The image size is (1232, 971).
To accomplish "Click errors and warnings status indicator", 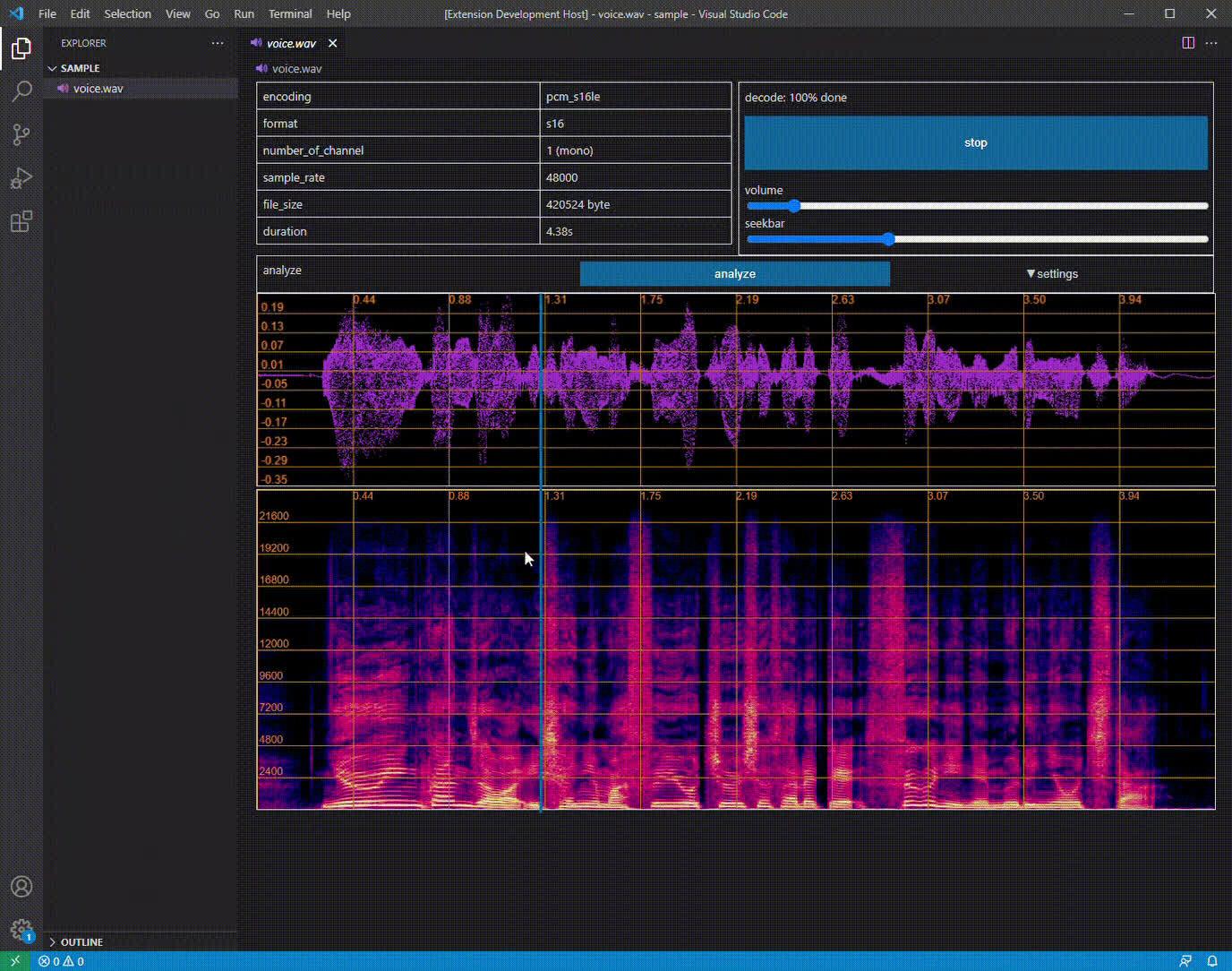I will point(61,961).
